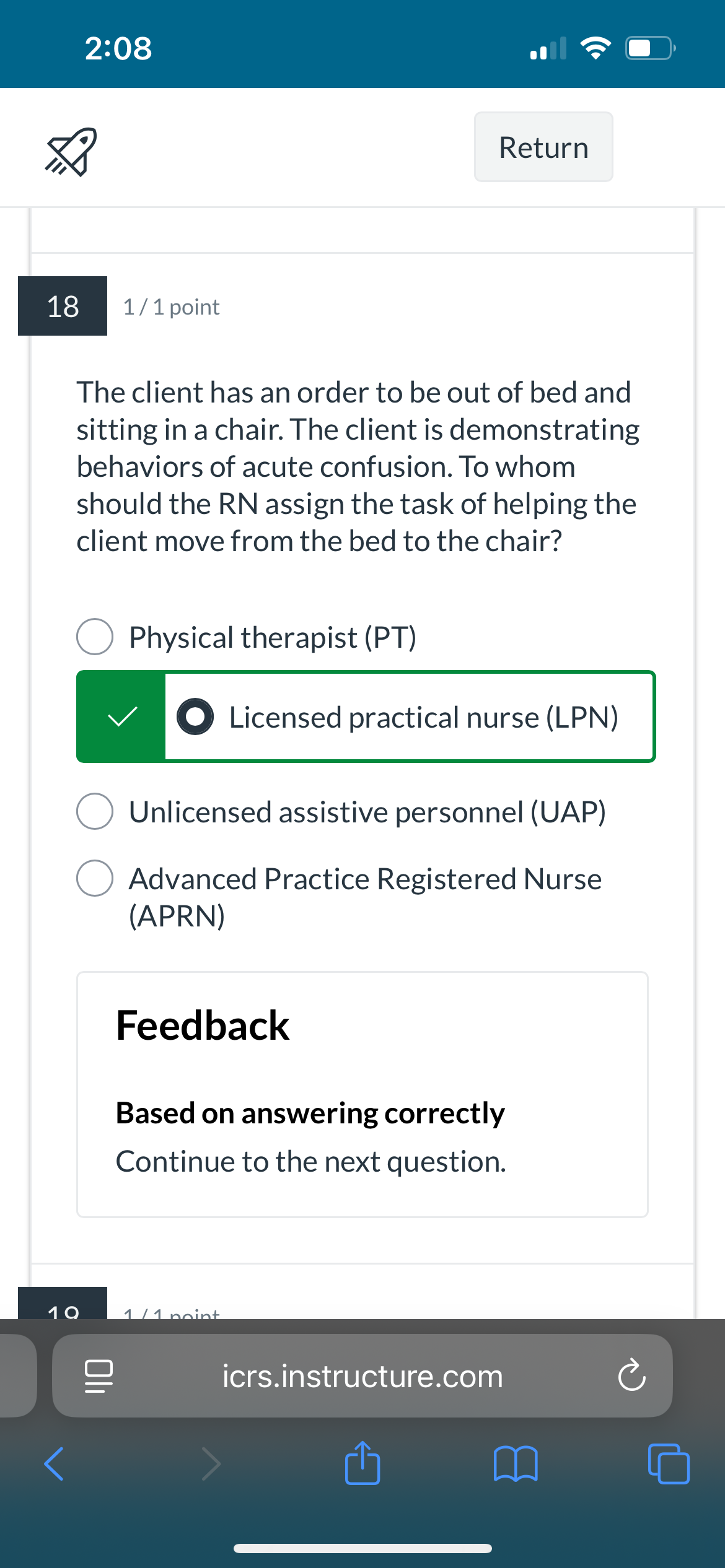Reload the page with the refresh icon
The height and width of the screenshot is (1568, 725).
[631, 1375]
